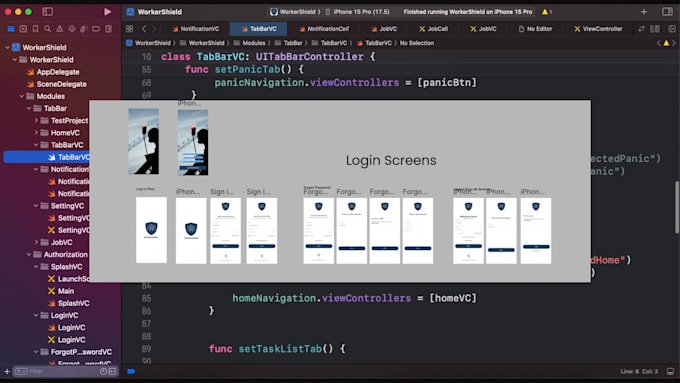Open the bookmark navigator
Viewport: 680px width, 383px height.
[x=35, y=29]
